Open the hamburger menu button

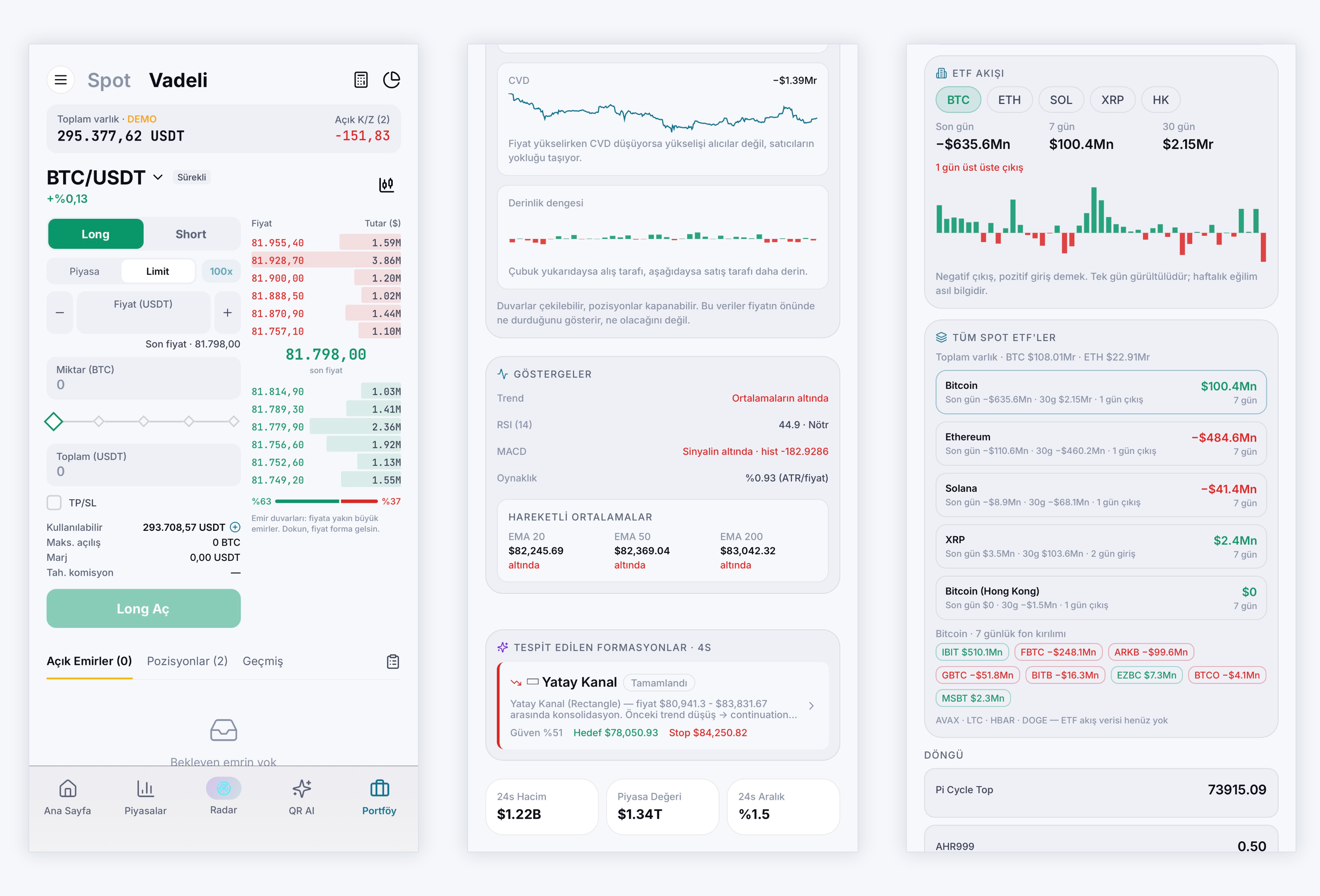coord(61,80)
